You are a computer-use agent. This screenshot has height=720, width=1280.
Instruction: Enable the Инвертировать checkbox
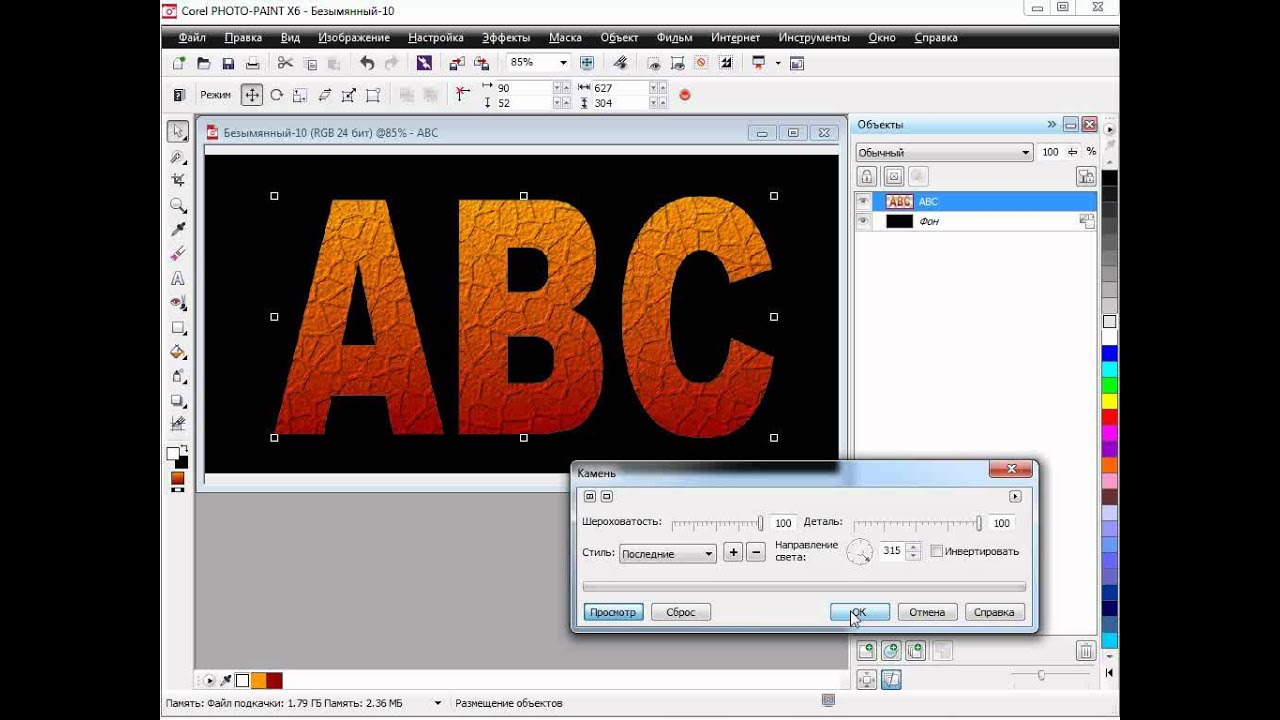click(937, 551)
